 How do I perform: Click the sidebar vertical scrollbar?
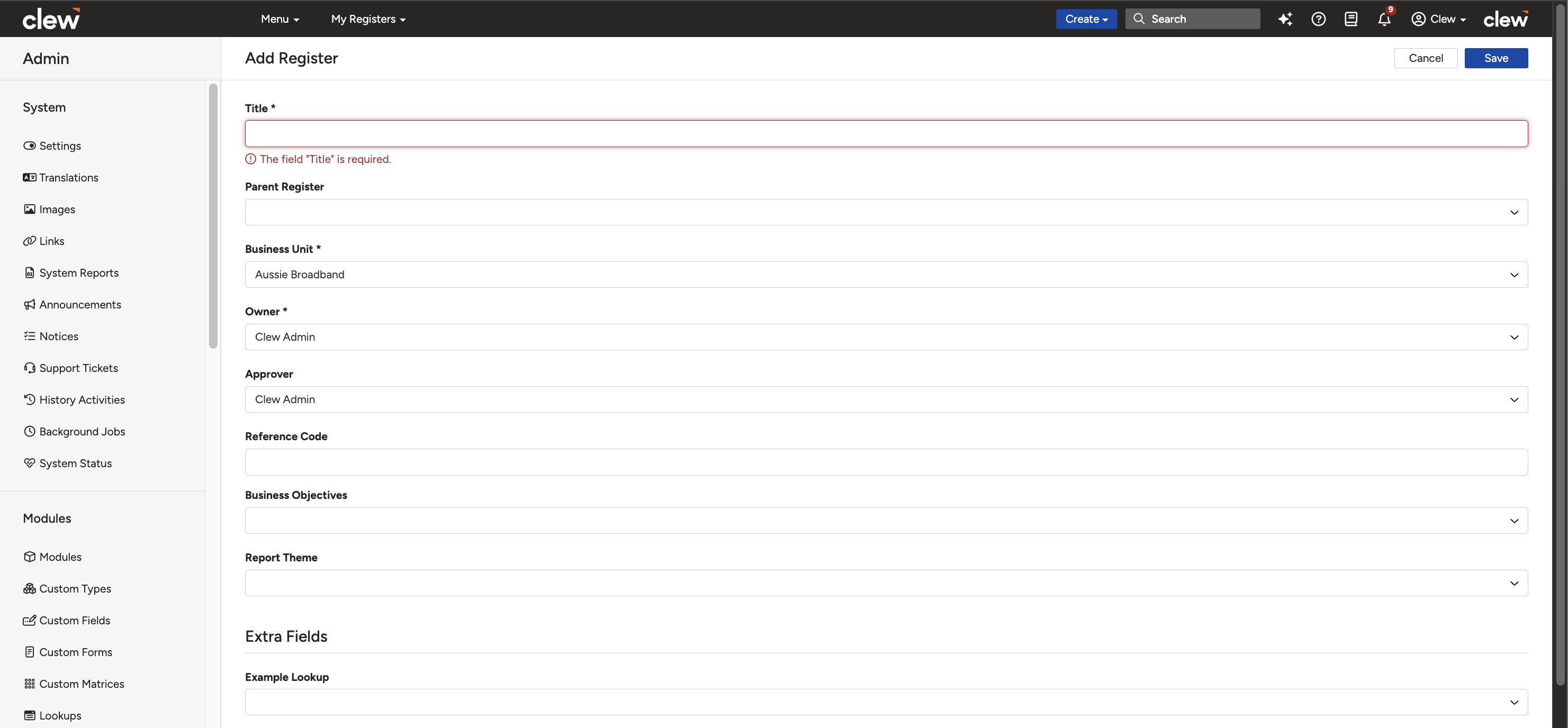(x=213, y=216)
